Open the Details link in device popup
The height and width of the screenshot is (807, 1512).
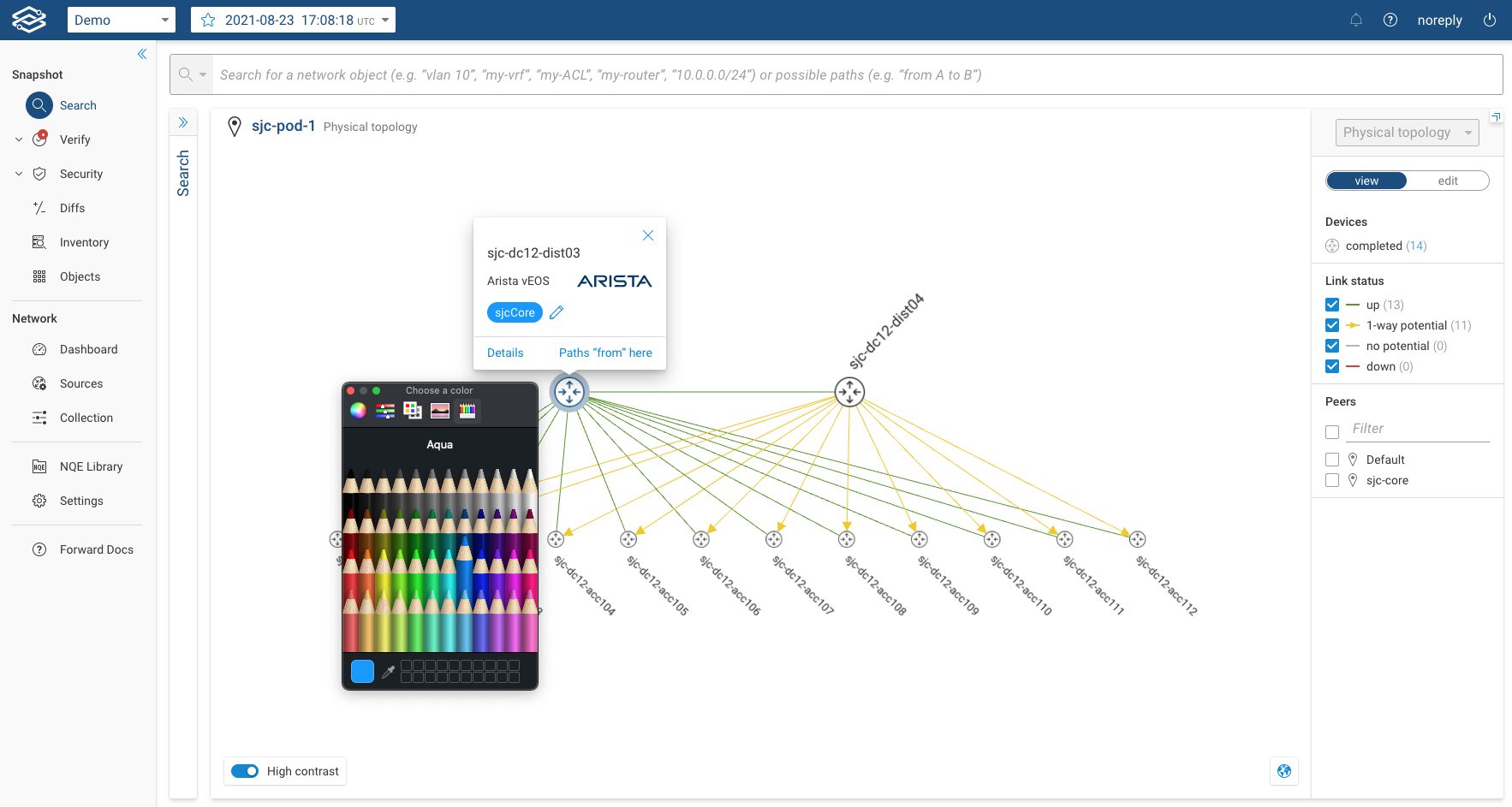[x=505, y=353]
